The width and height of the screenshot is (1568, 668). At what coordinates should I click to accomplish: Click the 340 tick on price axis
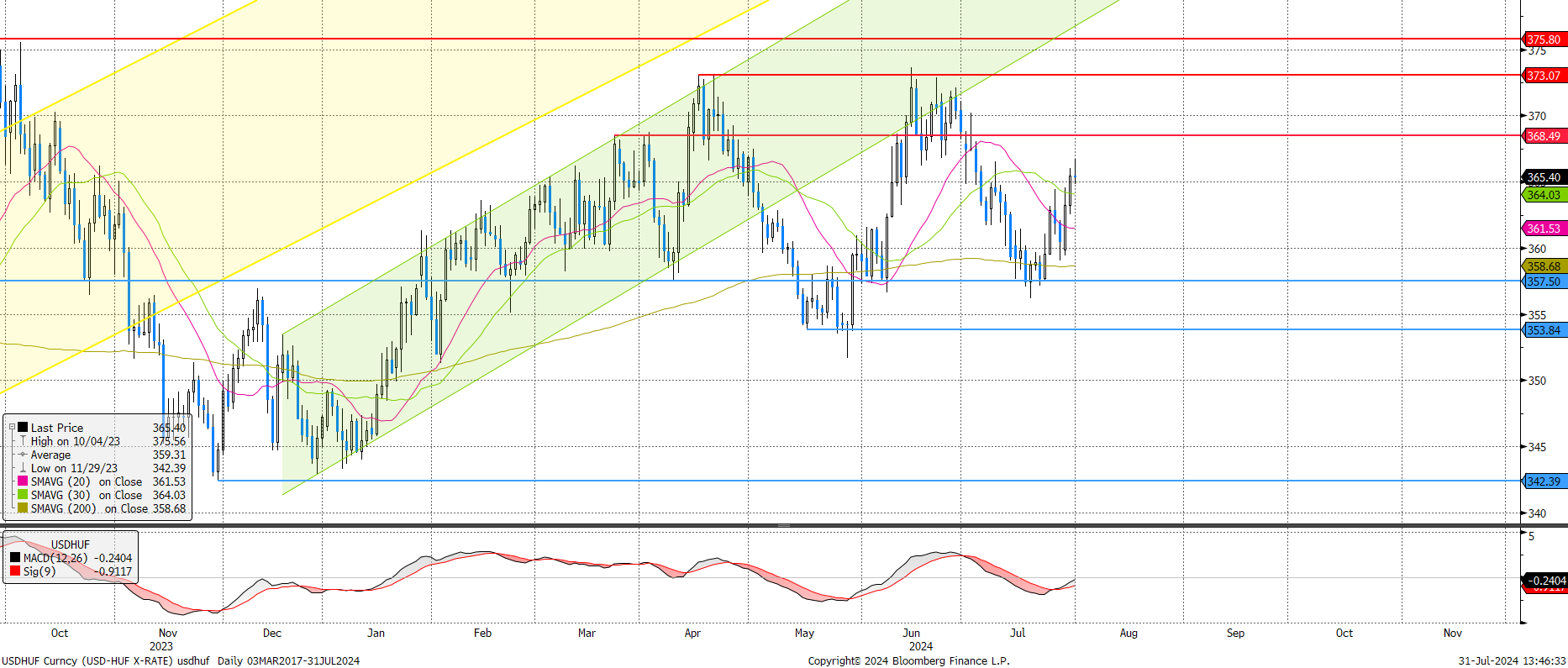1537,513
